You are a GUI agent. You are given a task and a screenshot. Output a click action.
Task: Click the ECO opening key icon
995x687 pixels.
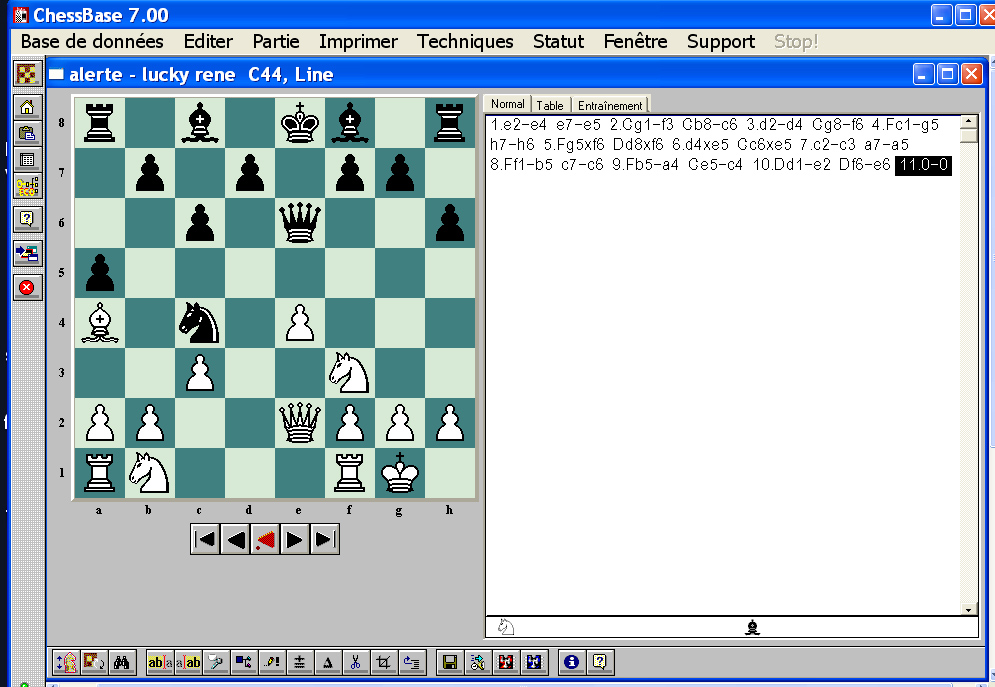tap(27, 186)
